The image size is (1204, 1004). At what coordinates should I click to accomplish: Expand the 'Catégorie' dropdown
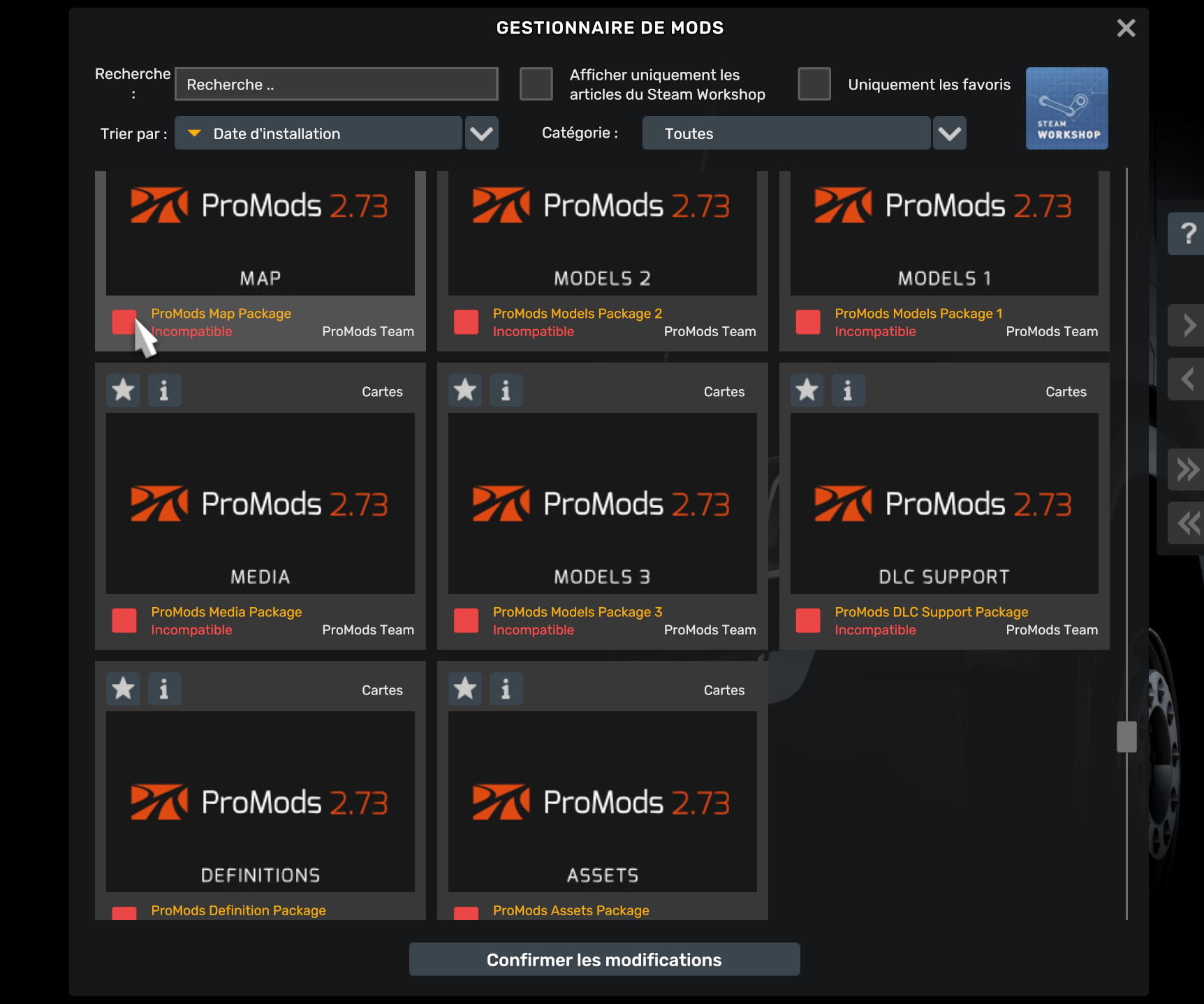[x=949, y=133]
